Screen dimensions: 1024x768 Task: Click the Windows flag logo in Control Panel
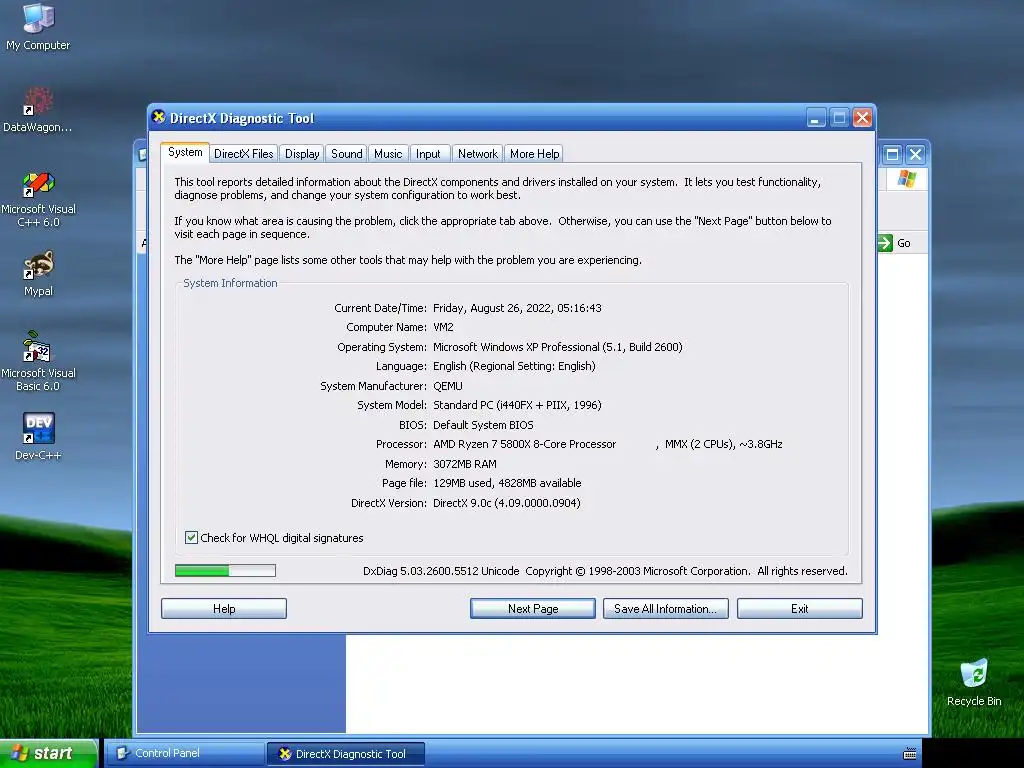(906, 178)
